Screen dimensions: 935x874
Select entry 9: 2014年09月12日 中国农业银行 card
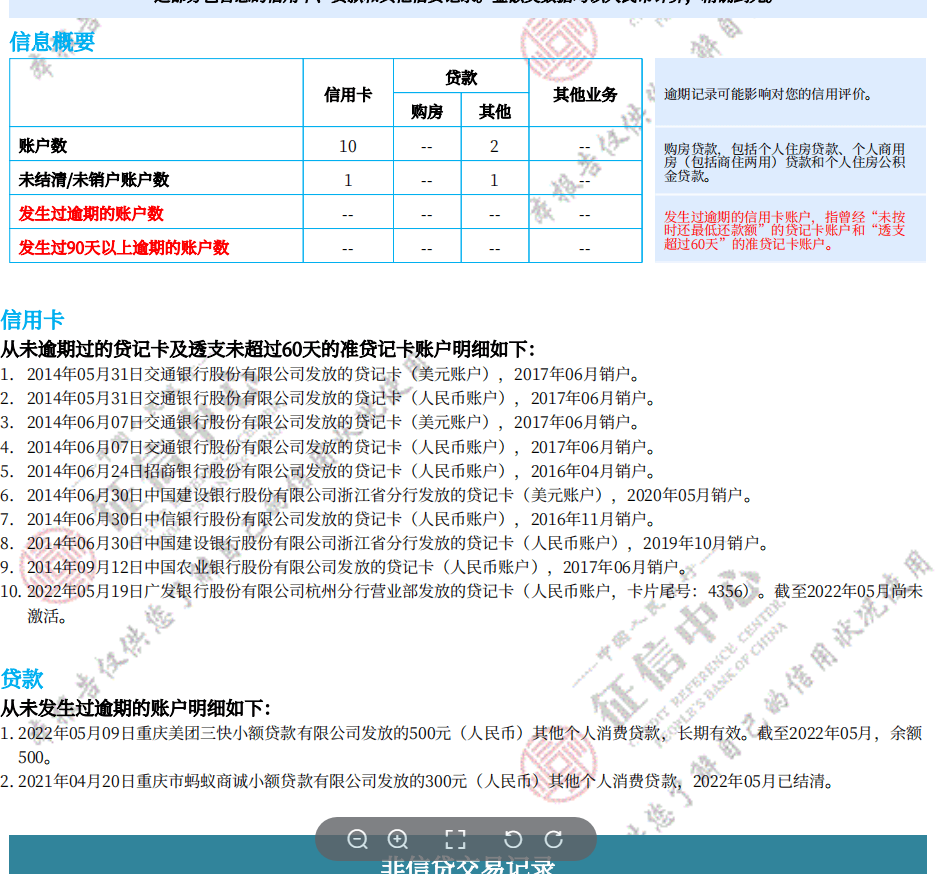pyautogui.click(x=345, y=567)
